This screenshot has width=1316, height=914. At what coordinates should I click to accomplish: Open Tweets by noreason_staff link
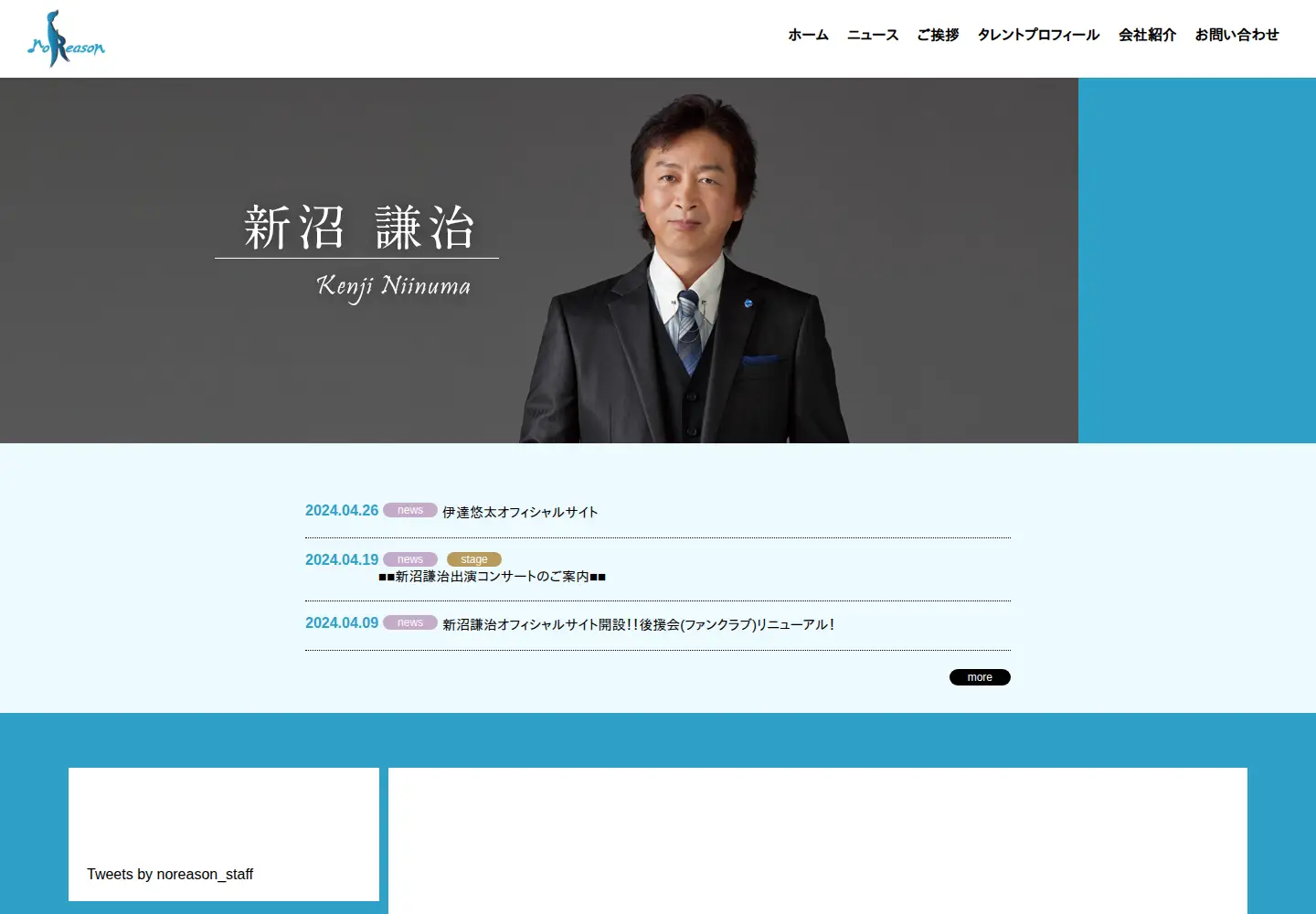[x=170, y=874]
